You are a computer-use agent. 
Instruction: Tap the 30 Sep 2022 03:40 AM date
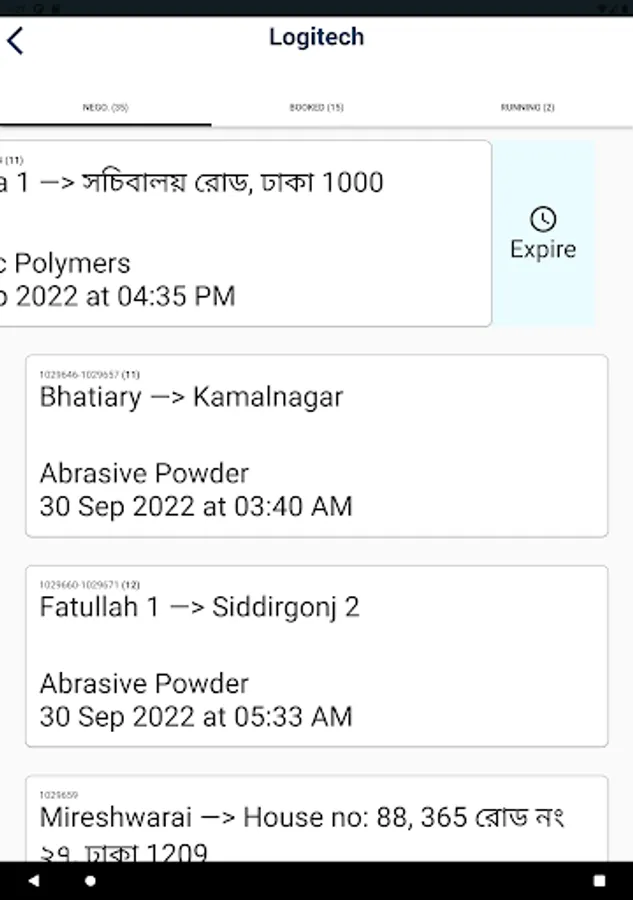[x=196, y=507]
